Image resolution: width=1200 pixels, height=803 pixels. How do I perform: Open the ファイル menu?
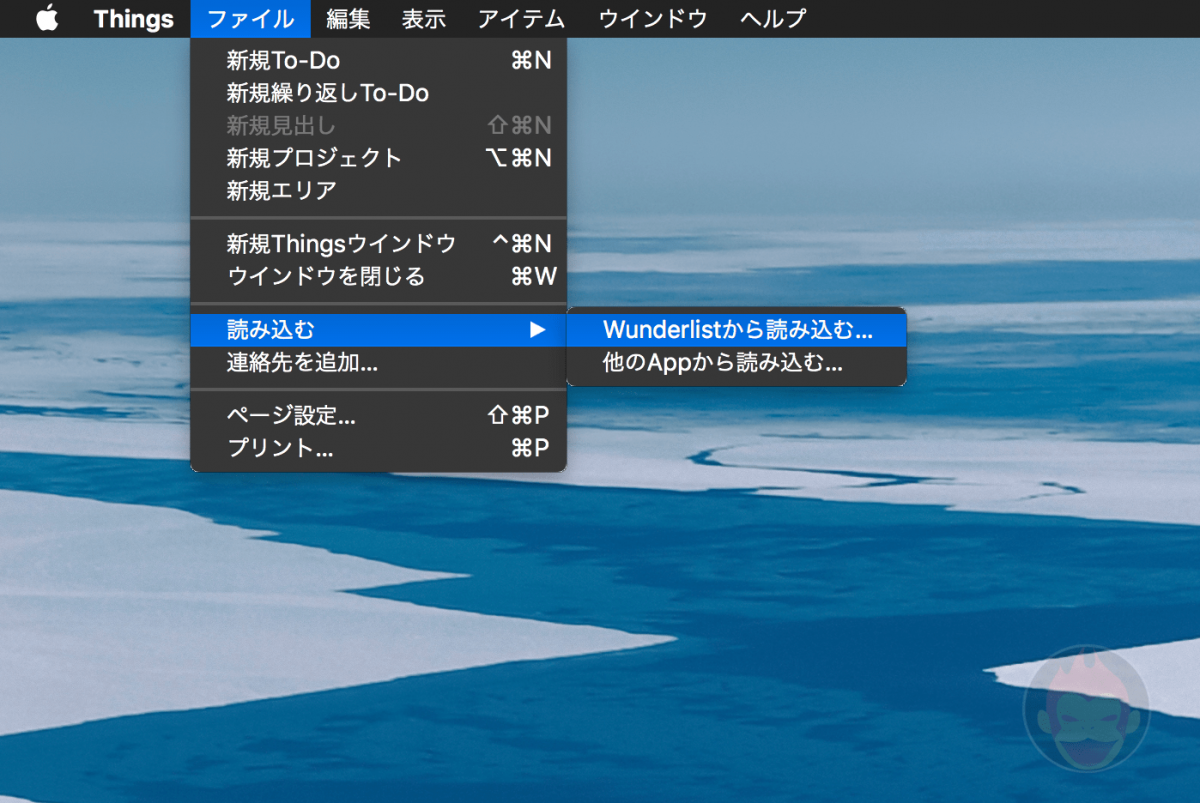coord(250,18)
